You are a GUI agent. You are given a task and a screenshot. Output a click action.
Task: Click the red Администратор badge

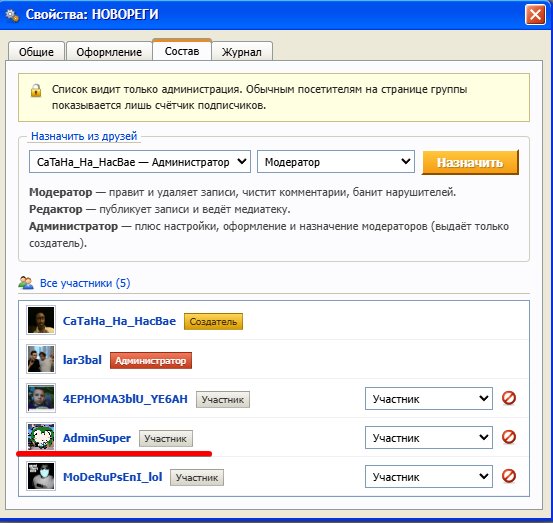151,360
